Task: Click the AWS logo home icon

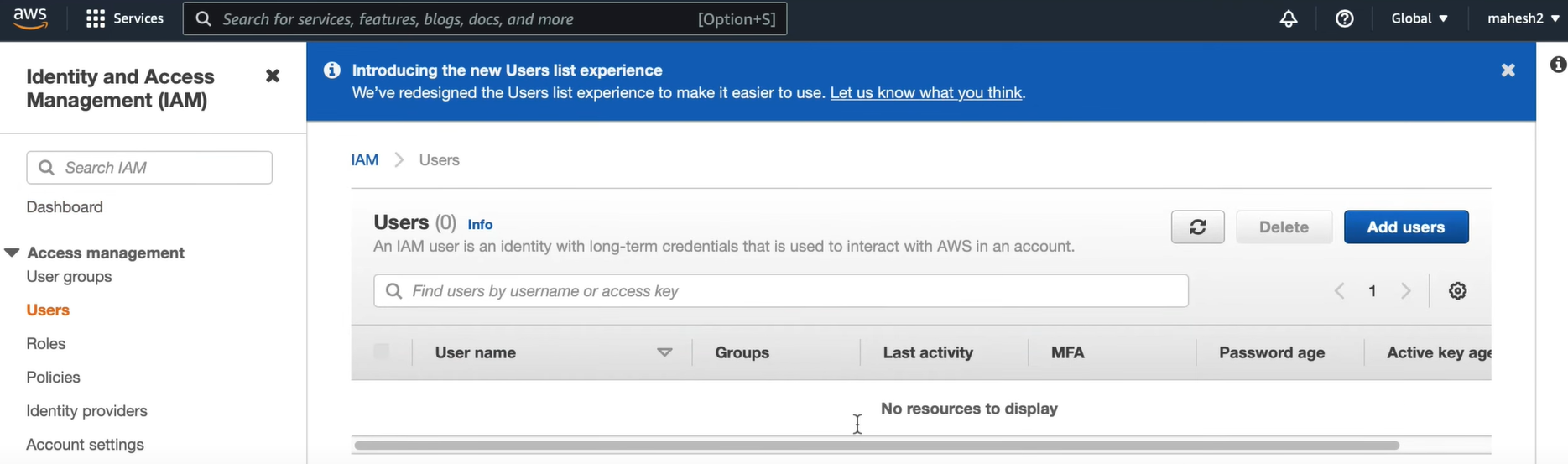Action: 30,18
